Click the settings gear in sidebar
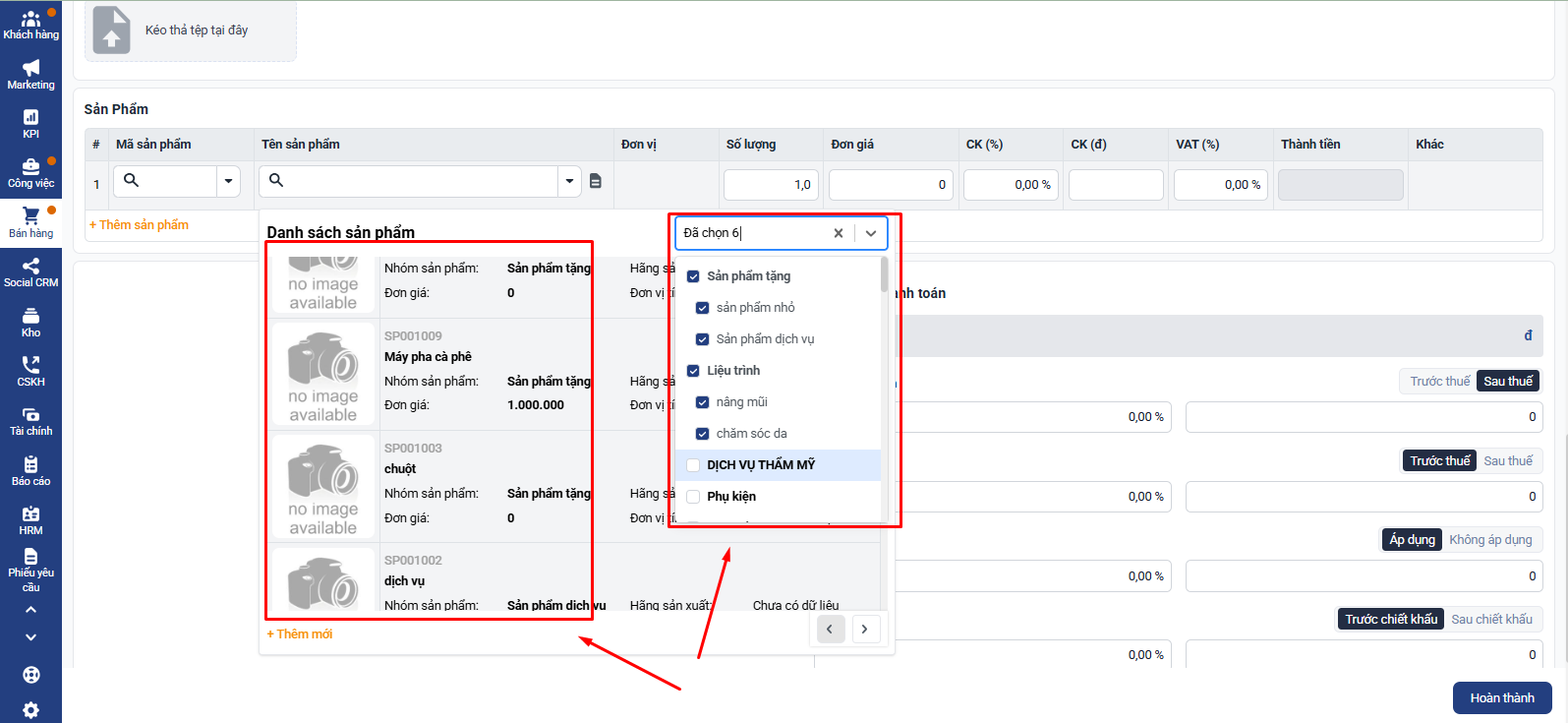The width and height of the screenshot is (1568, 723). click(x=30, y=709)
